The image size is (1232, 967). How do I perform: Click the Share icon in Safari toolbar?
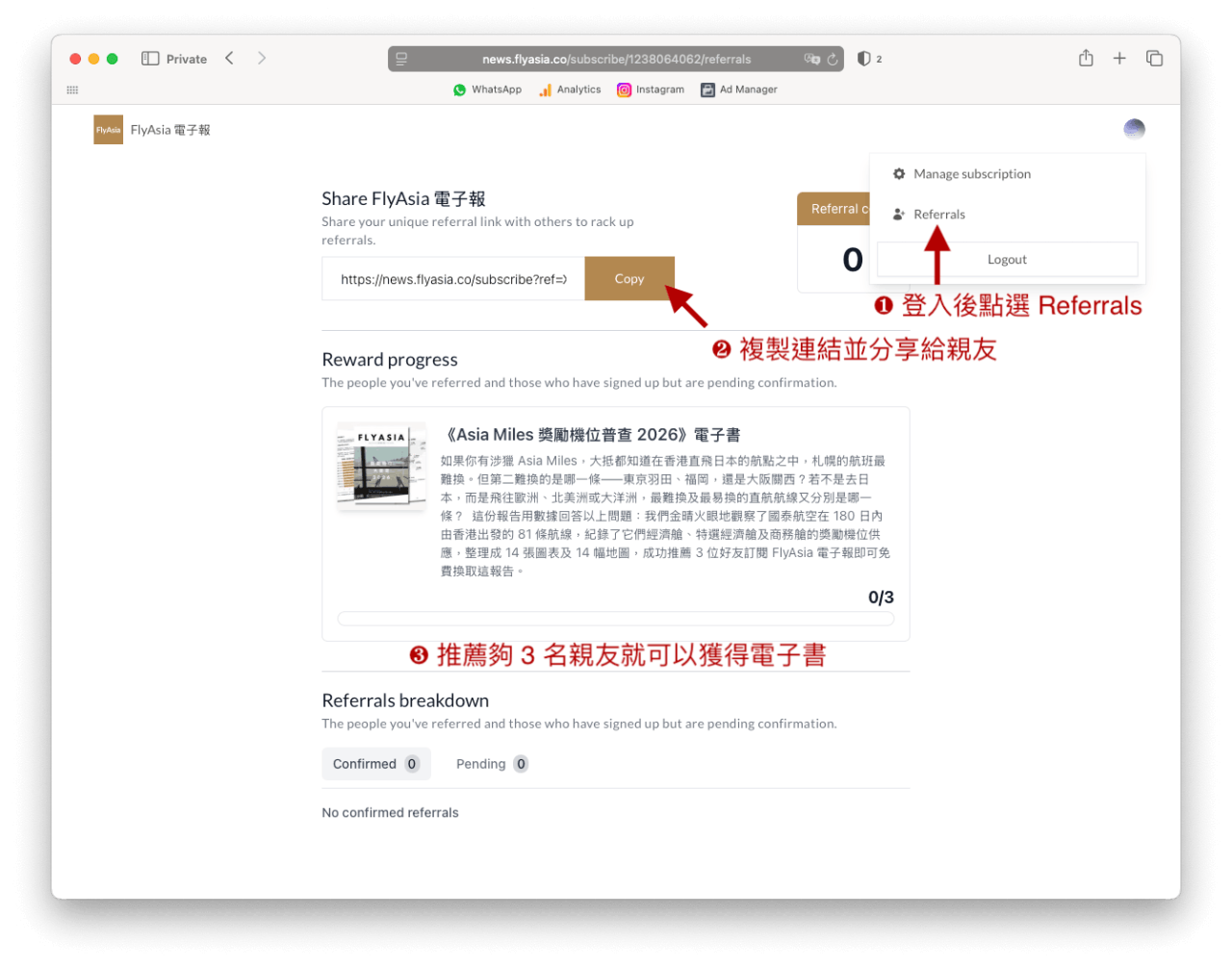click(1086, 58)
